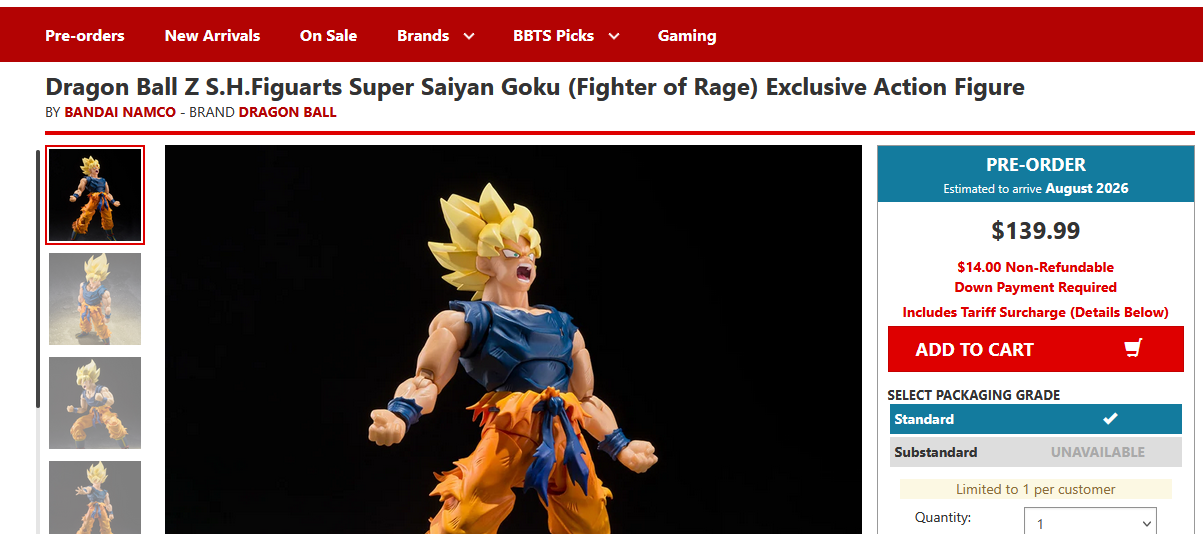Image resolution: width=1203 pixels, height=534 pixels.
Task: Select the first highlighted Goku thumbnail
Action: click(95, 195)
